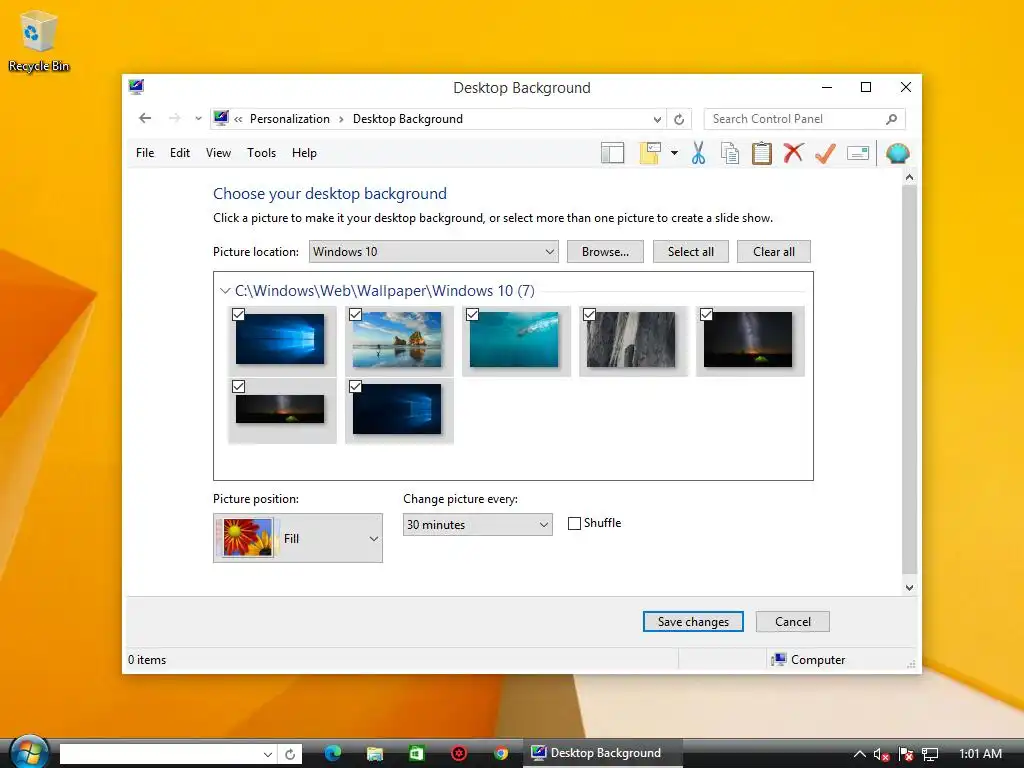Uncheck the Milky Way tent wallpaper checkbox
The height and width of the screenshot is (768, 1024).
pyautogui.click(x=706, y=315)
